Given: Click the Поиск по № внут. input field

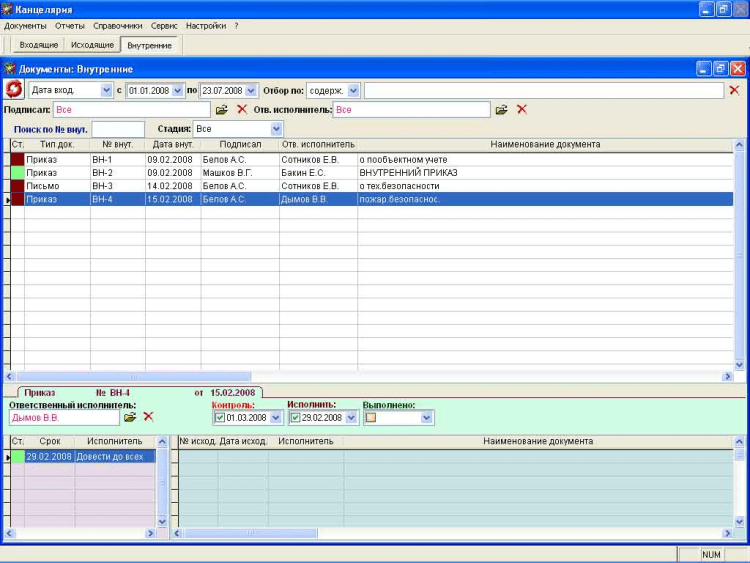Looking at the screenshot, I should tap(118, 129).
